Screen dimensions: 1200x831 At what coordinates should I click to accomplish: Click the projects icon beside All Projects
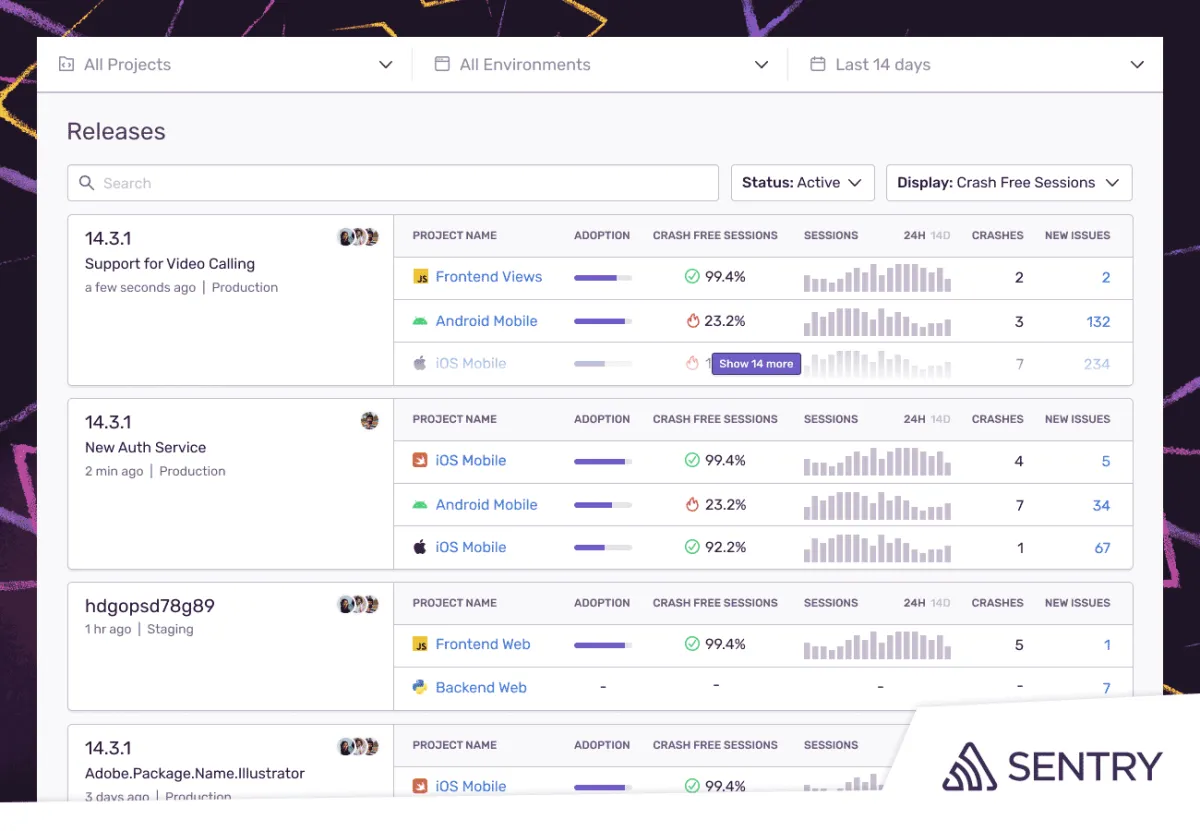66,64
